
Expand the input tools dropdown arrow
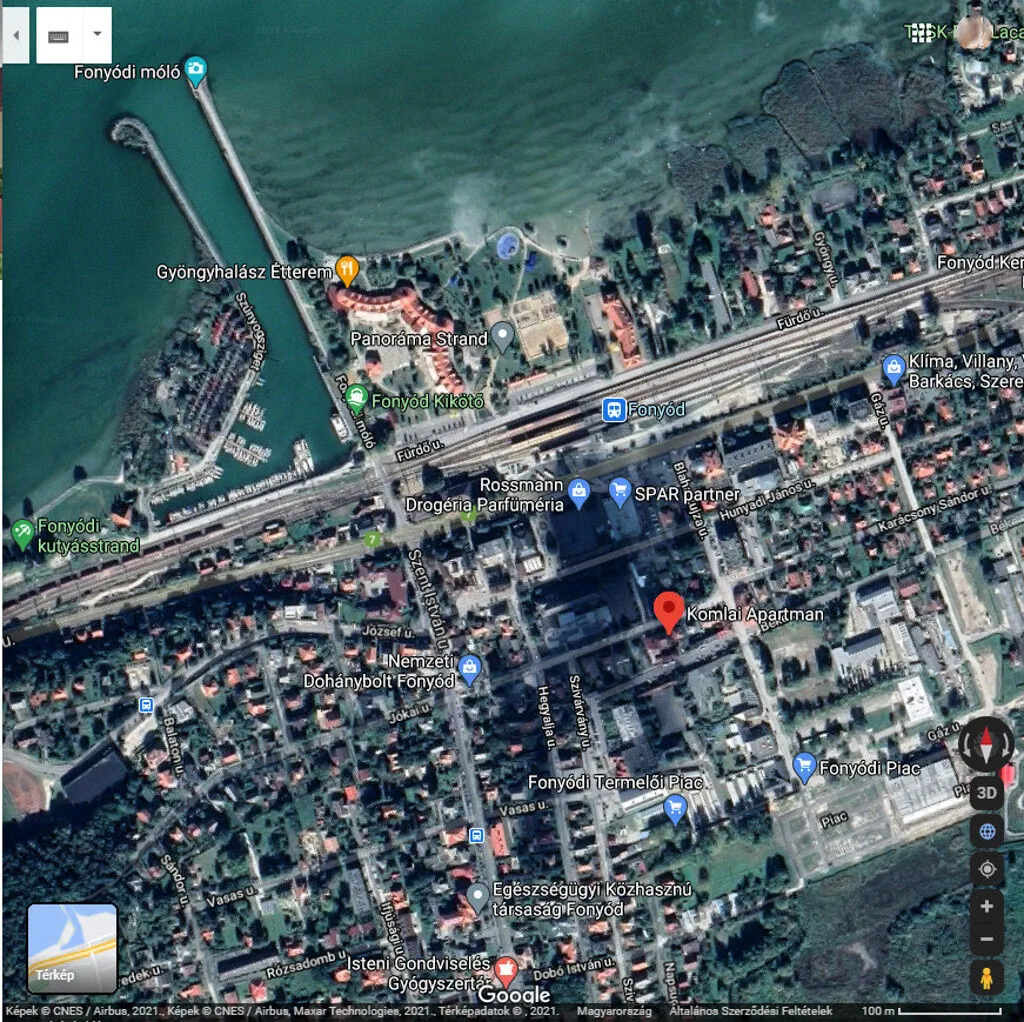tap(97, 35)
